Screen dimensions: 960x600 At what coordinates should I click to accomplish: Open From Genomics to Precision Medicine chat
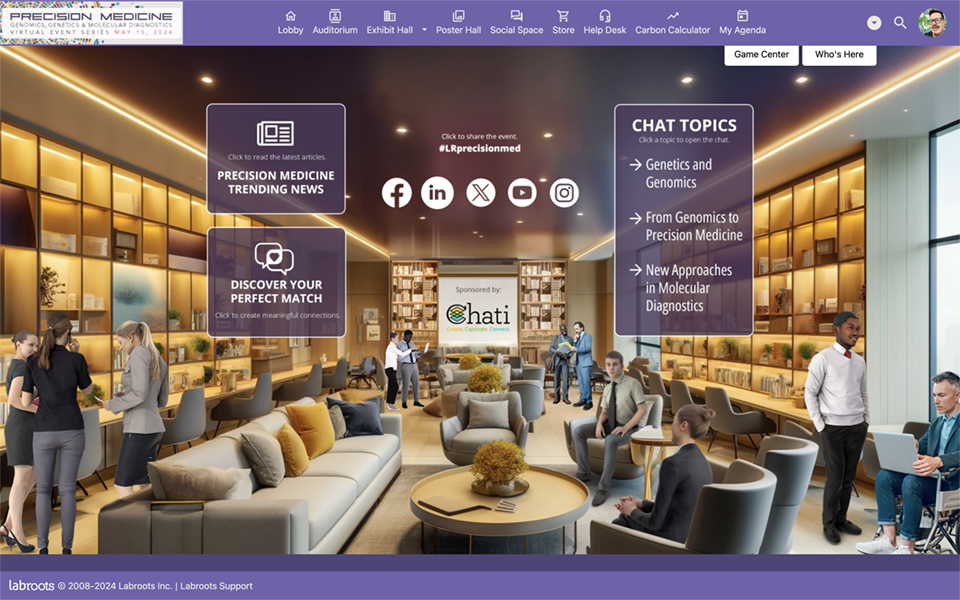tap(686, 226)
